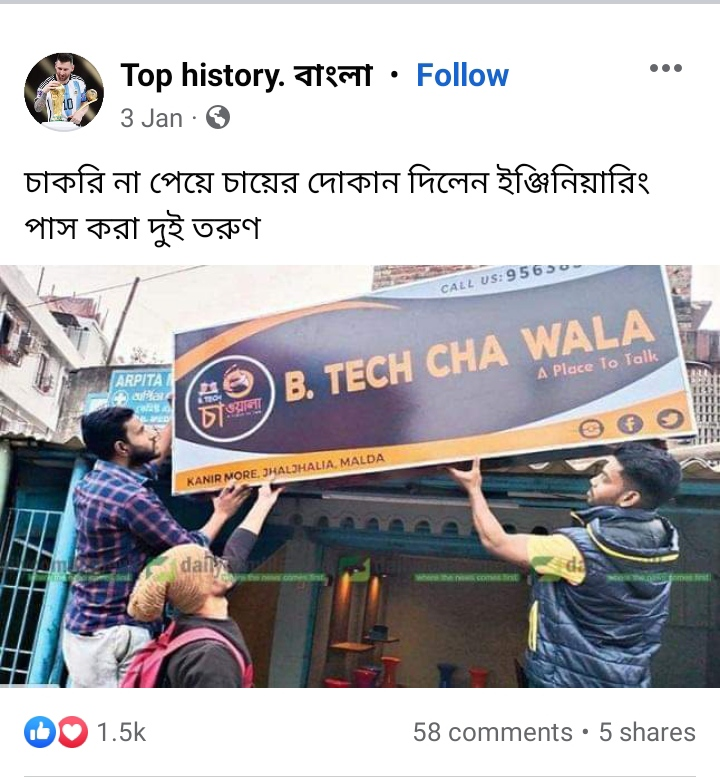Click the red heart Love reaction icon
Image resolution: width=720 pixels, height=780 pixels.
coord(73,732)
